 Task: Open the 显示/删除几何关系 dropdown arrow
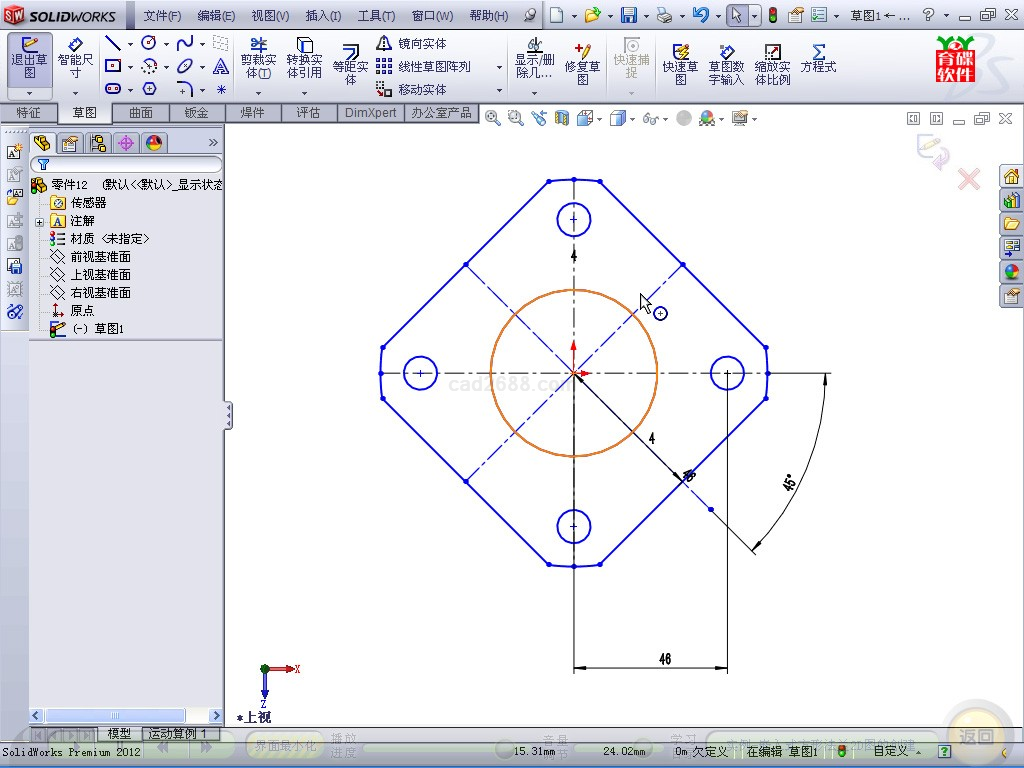[x=534, y=93]
